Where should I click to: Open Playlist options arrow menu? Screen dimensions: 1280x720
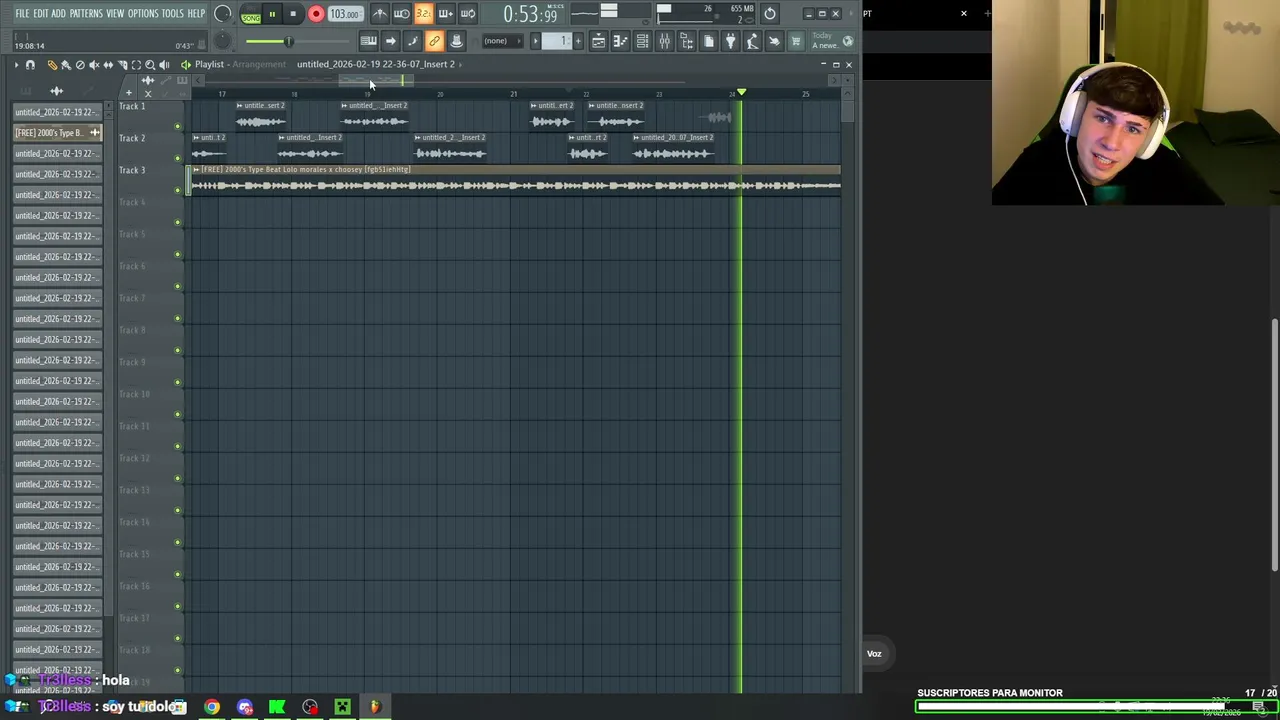click(x=16, y=64)
